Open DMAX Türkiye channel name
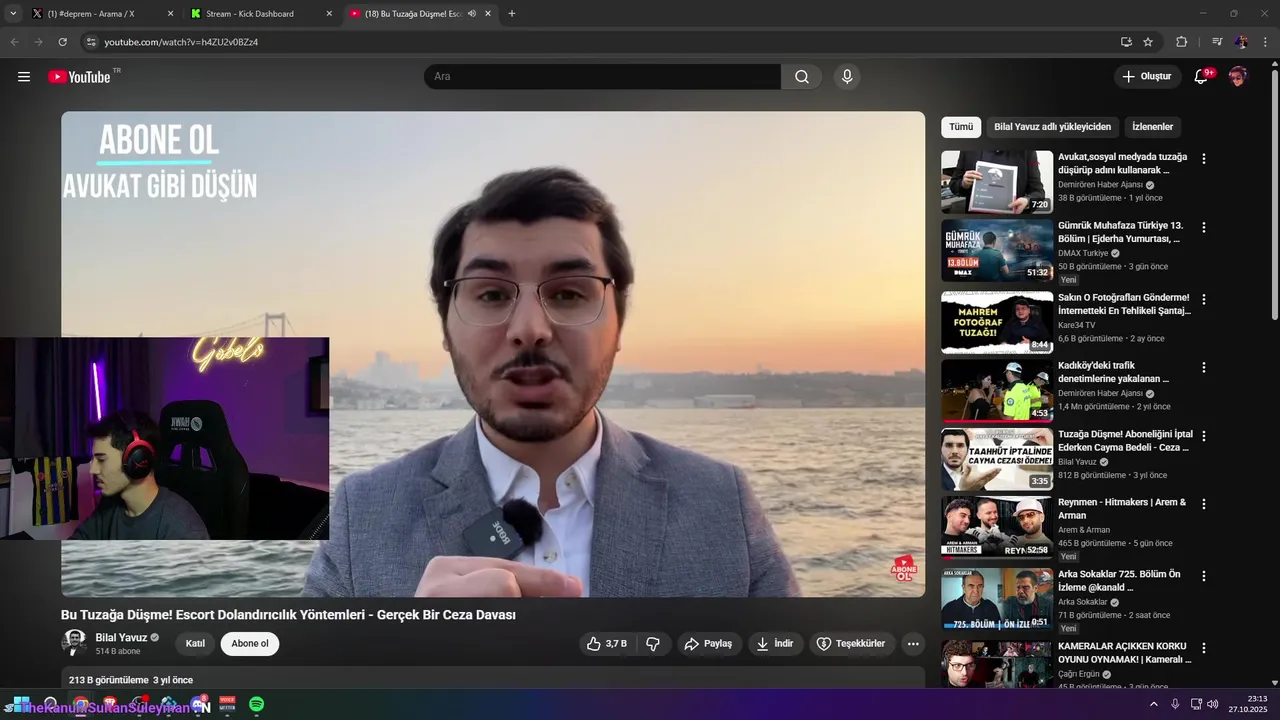The image size is (1280, 720). (x=1083, y=253)
